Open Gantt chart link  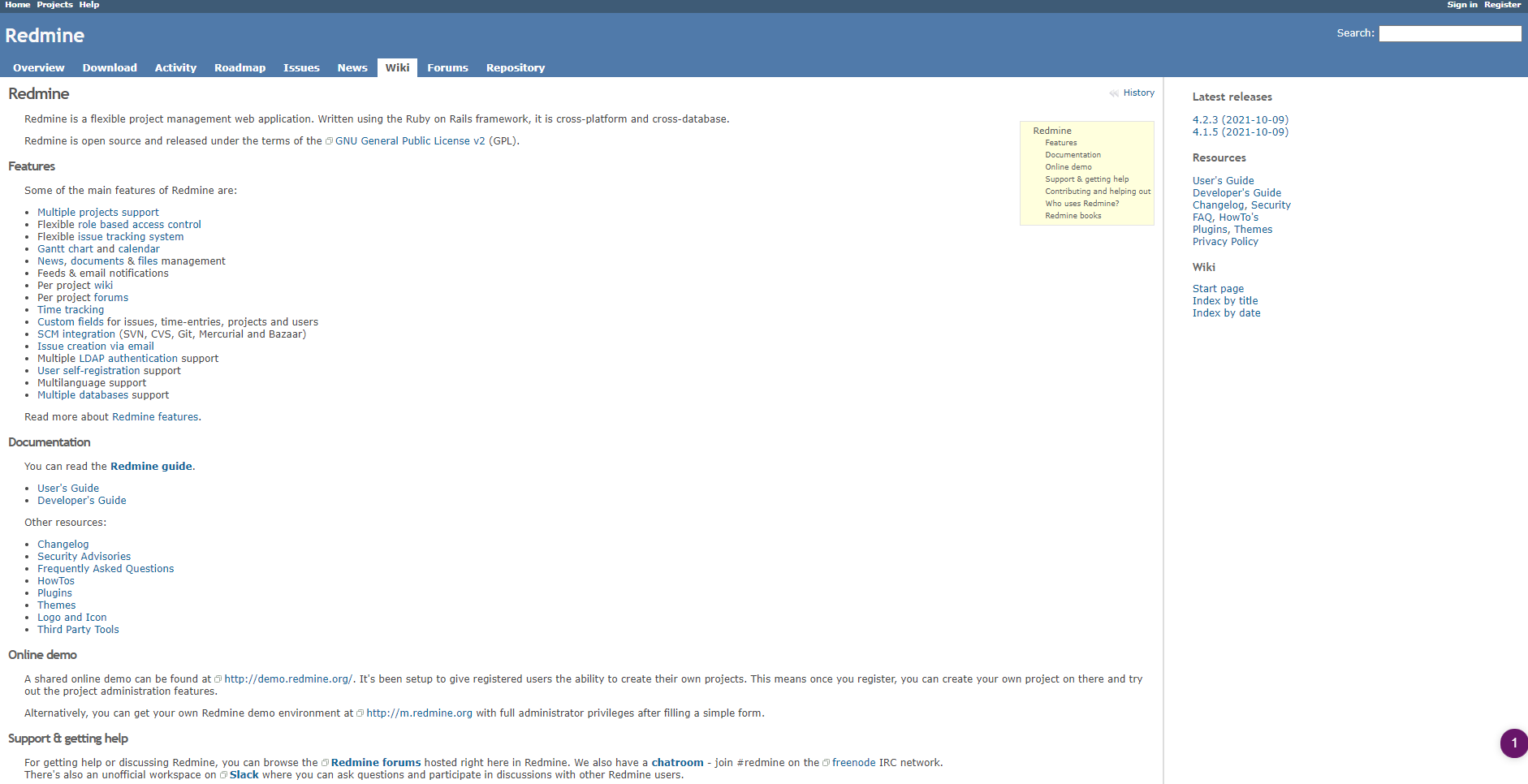point(65,249)
